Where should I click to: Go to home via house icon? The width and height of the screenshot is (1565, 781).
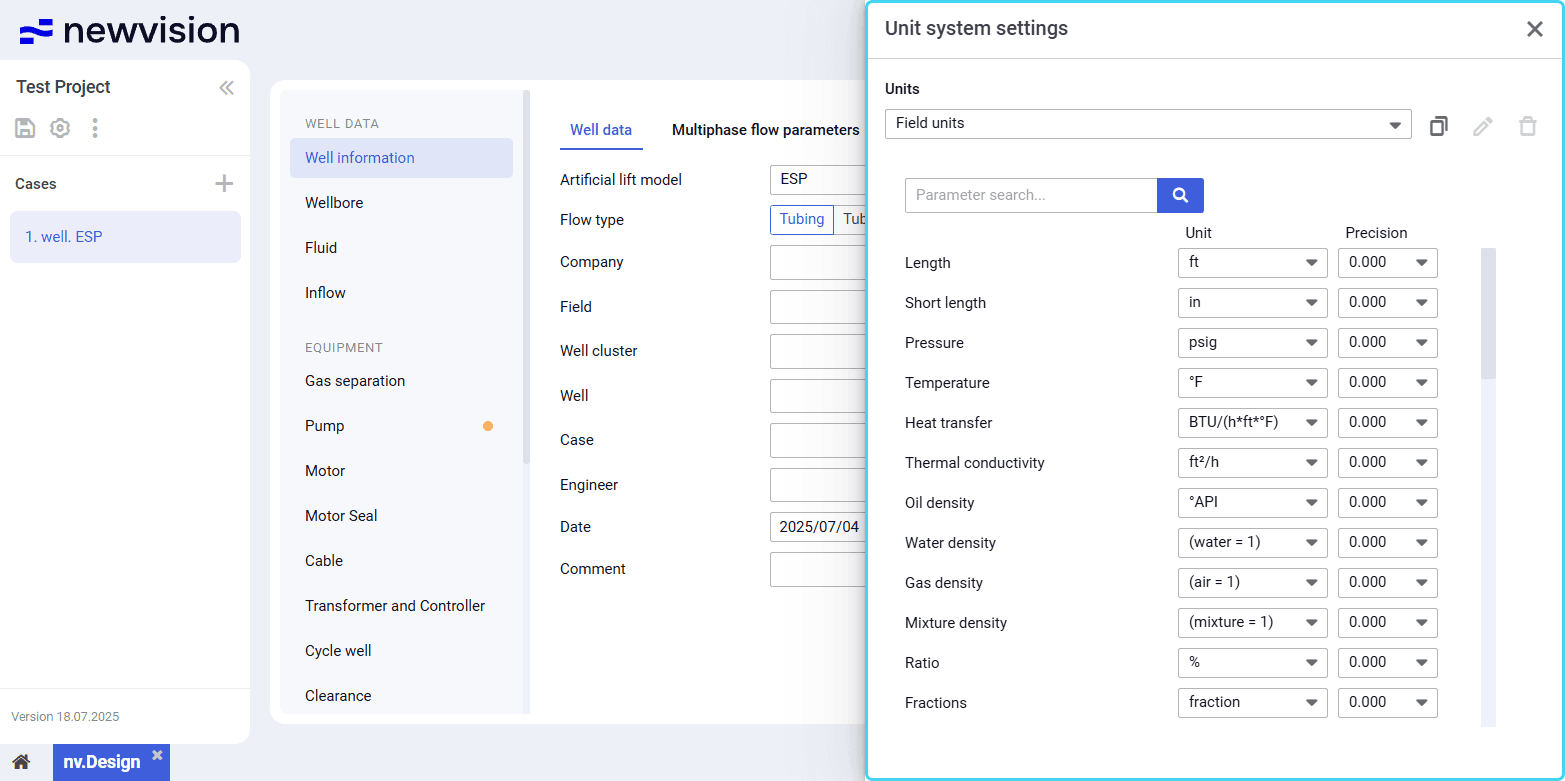click(x=21, y=762)
